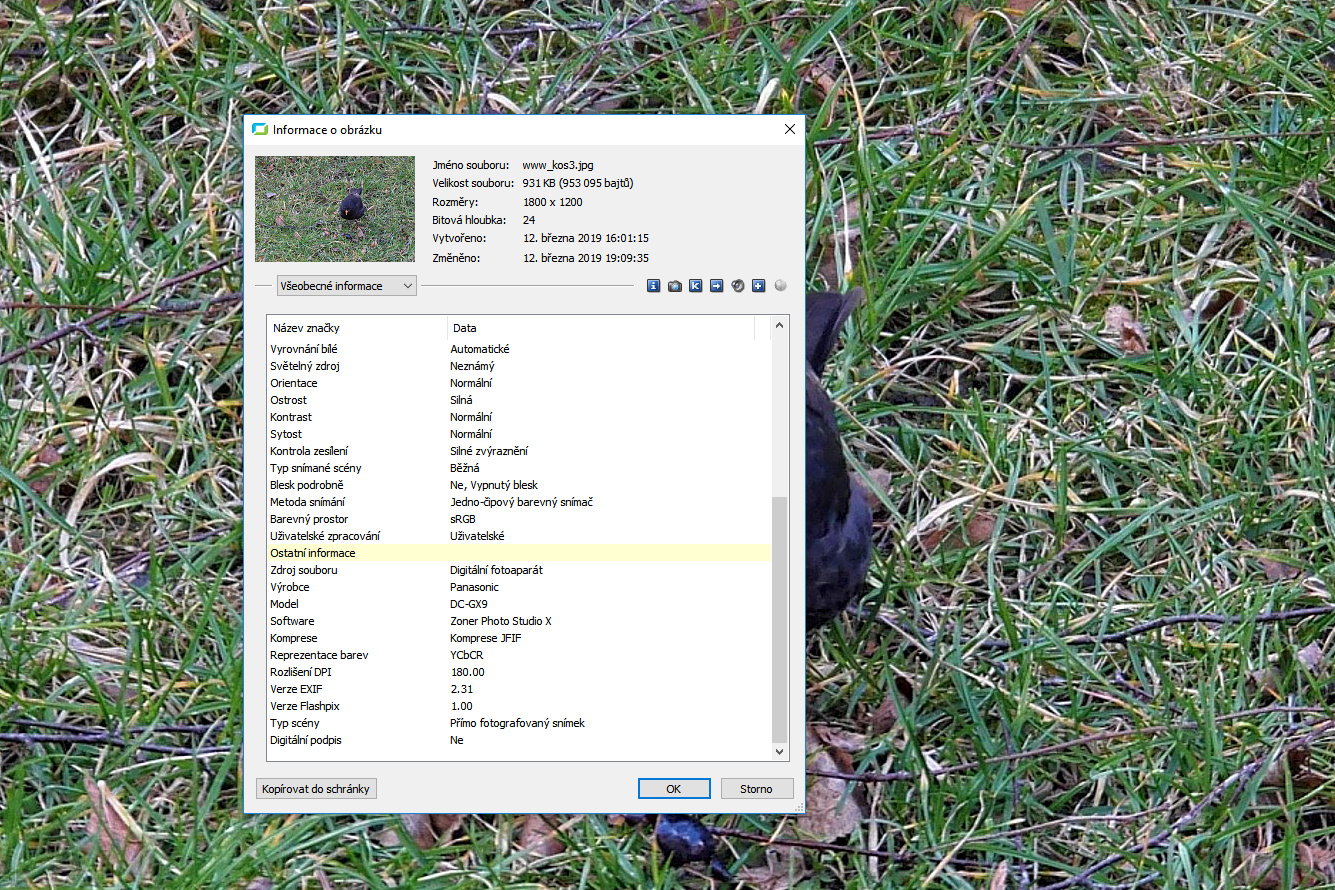Close the Informace o obrázku dialog

pos(790,130)
